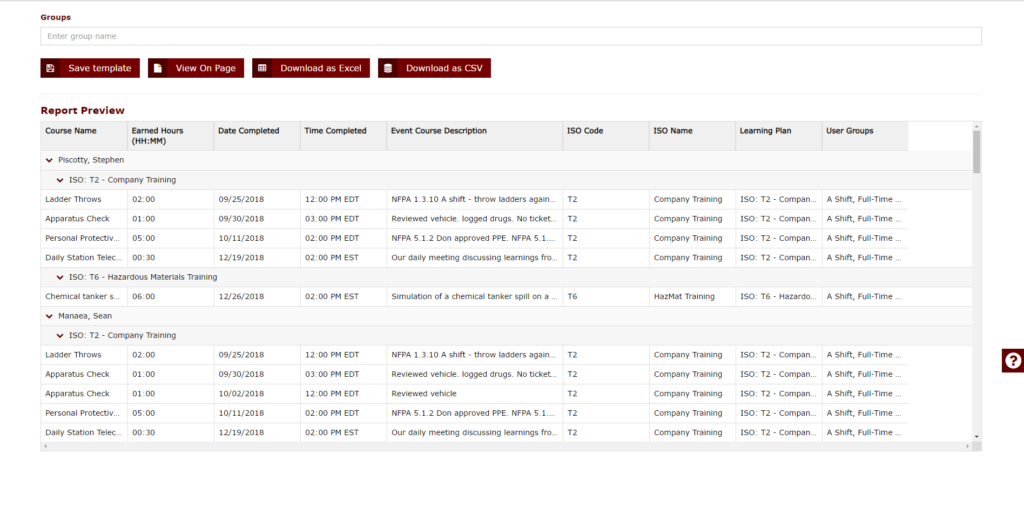Select the Chemical tanker course row
1024x508 pixels.
(300, 297)
